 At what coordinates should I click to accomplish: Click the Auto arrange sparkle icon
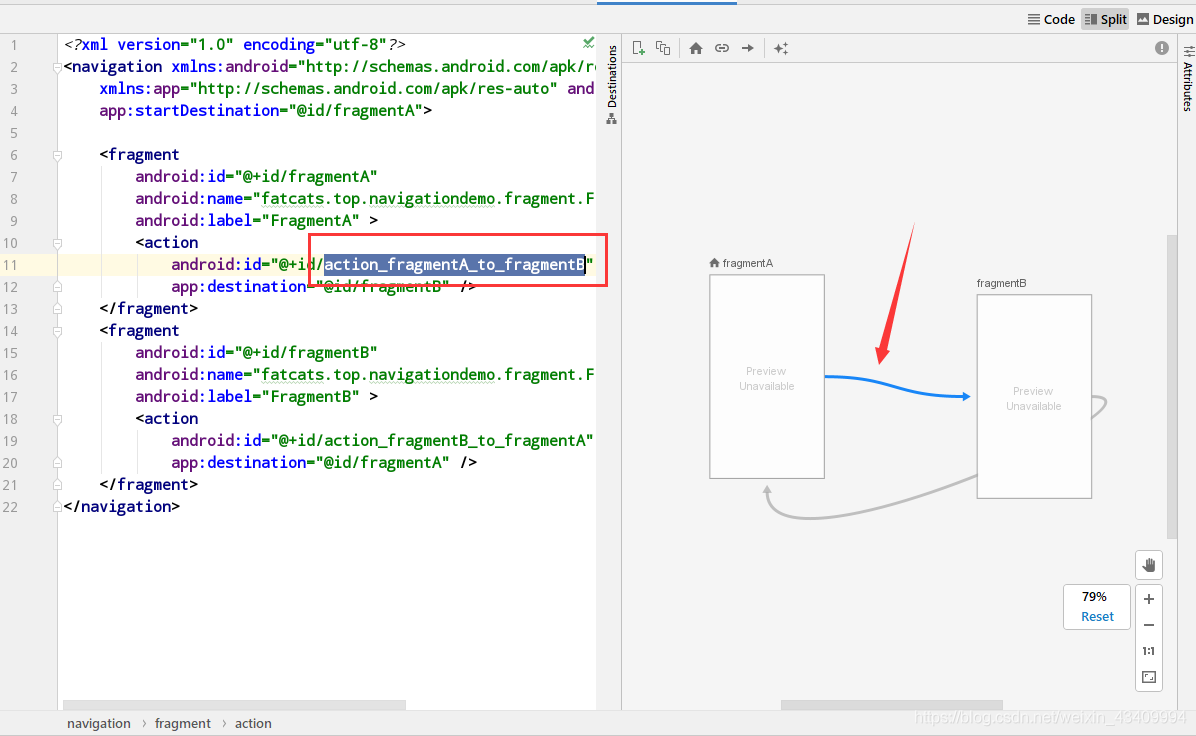[x=780, y=48]
